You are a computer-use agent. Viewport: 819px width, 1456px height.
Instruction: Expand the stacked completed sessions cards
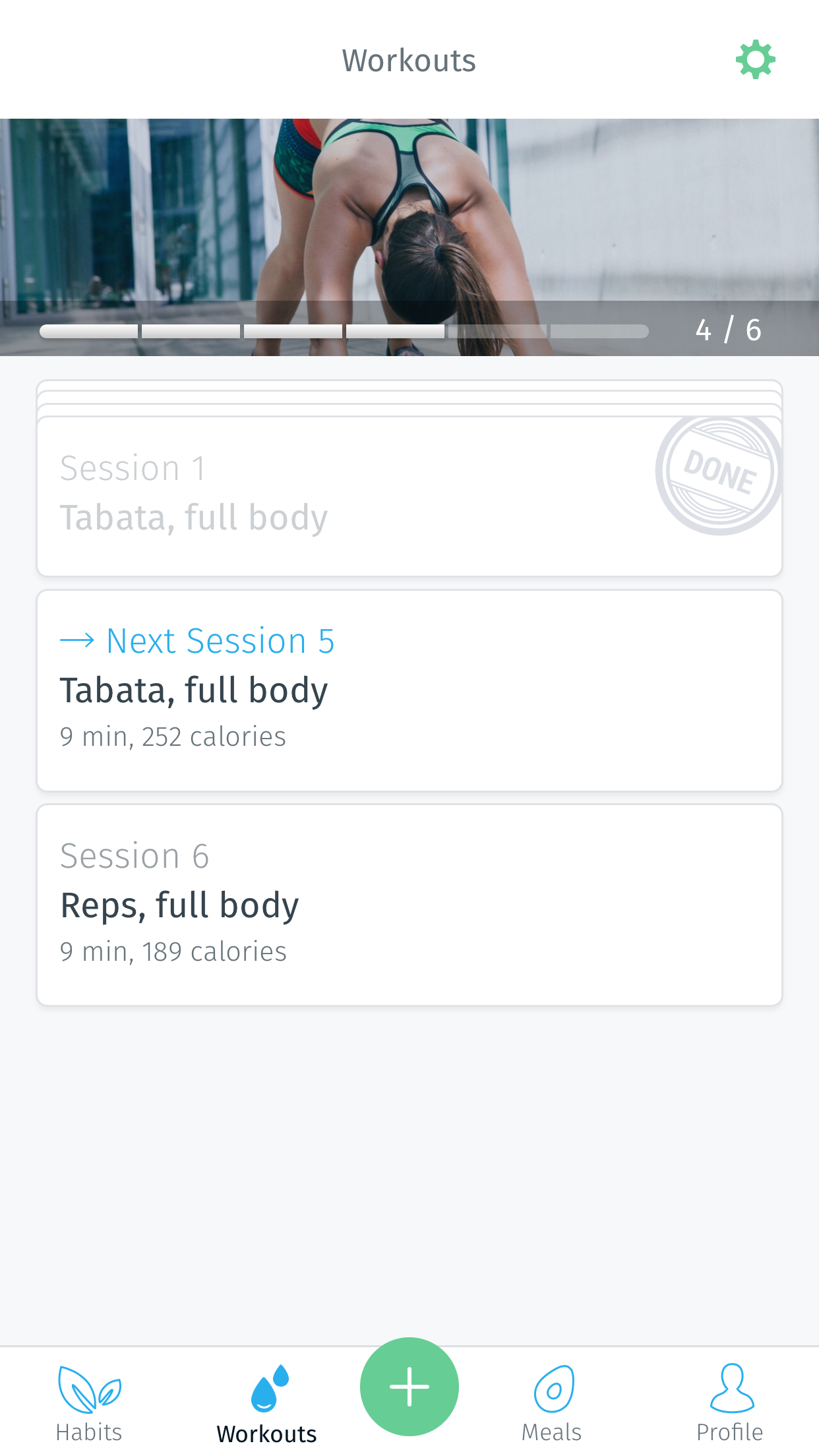(409, 397)
